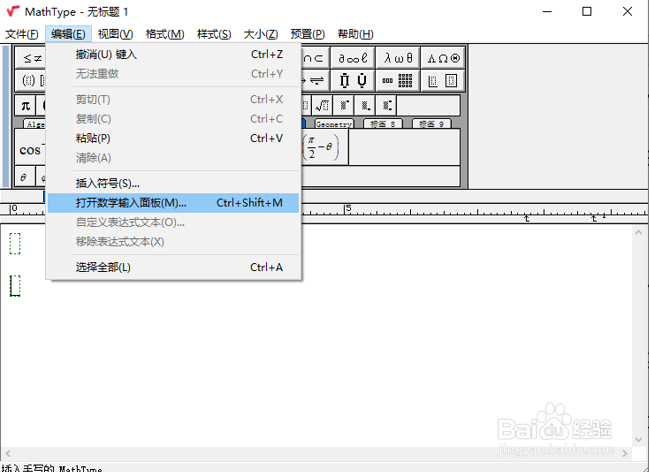This screenshot has width=649, height=472.
Task: Switch to the Algebra tab
Action: point(35,124)
